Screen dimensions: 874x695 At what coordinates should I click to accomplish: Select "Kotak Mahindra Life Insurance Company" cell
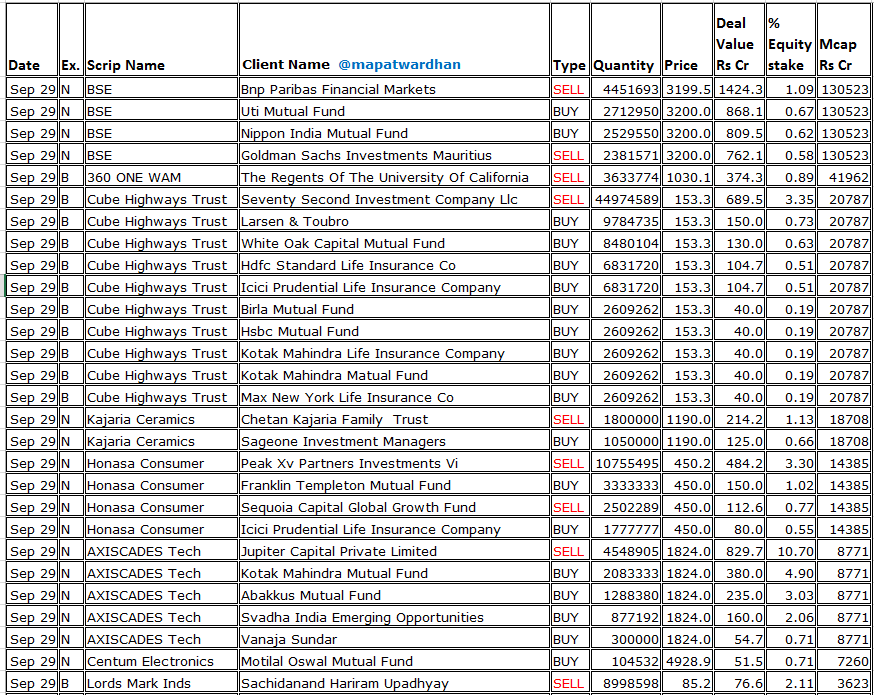pos(394,353)
